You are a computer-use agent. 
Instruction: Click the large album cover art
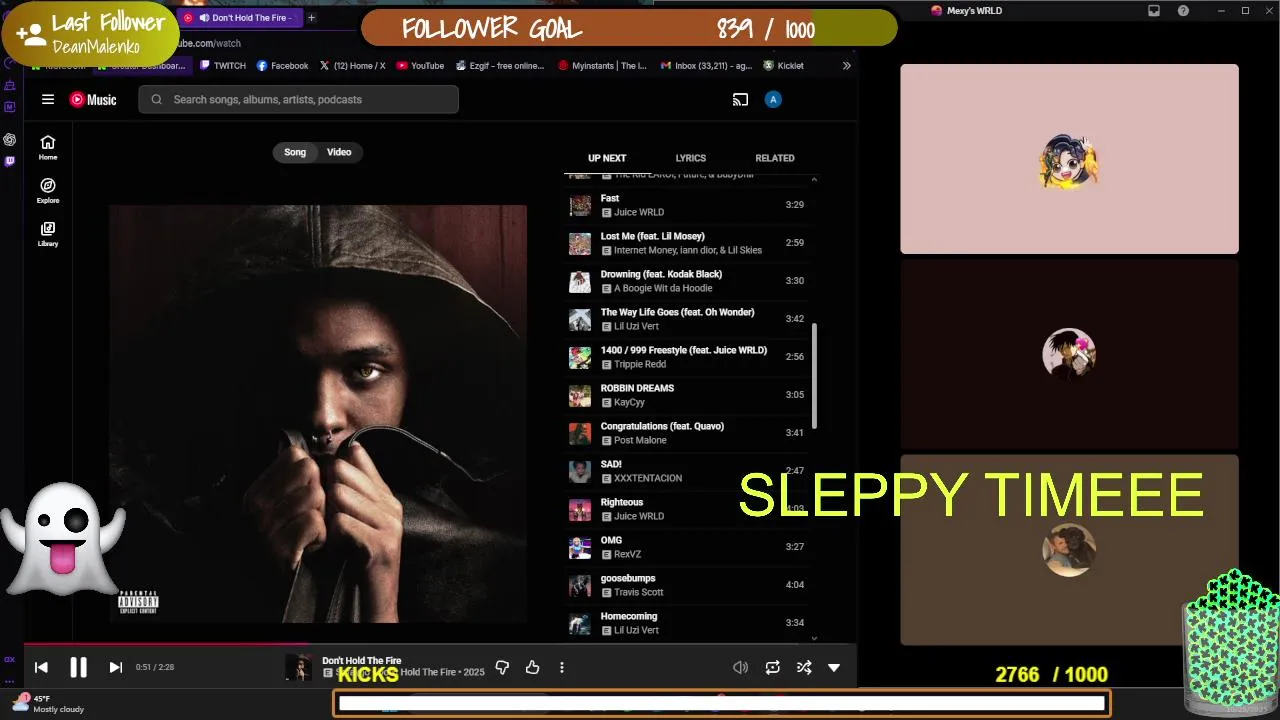tap(318, 414)
